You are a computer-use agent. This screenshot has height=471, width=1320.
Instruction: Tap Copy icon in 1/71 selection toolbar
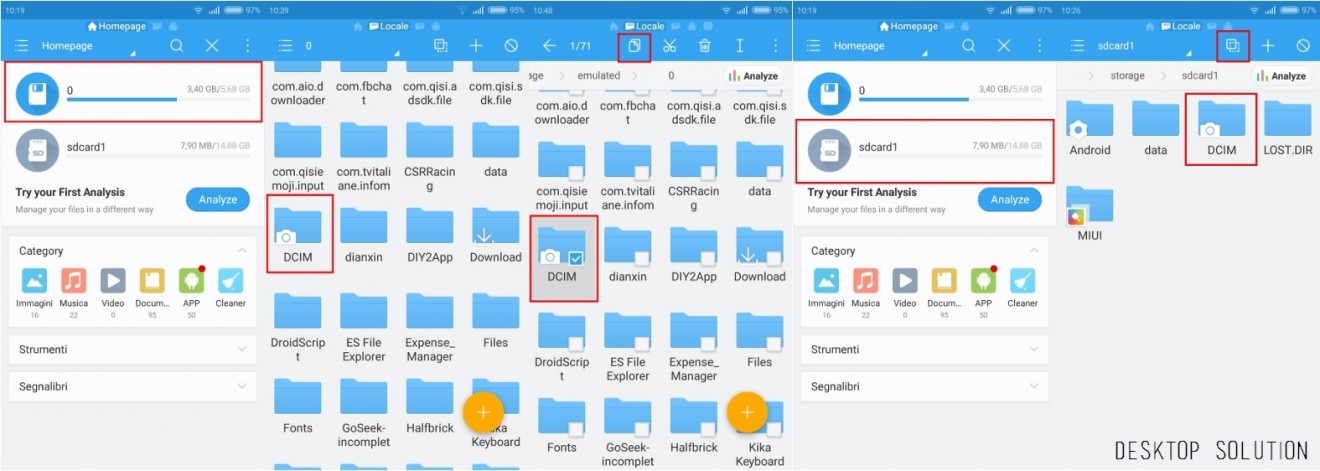[x=634, y=46]
